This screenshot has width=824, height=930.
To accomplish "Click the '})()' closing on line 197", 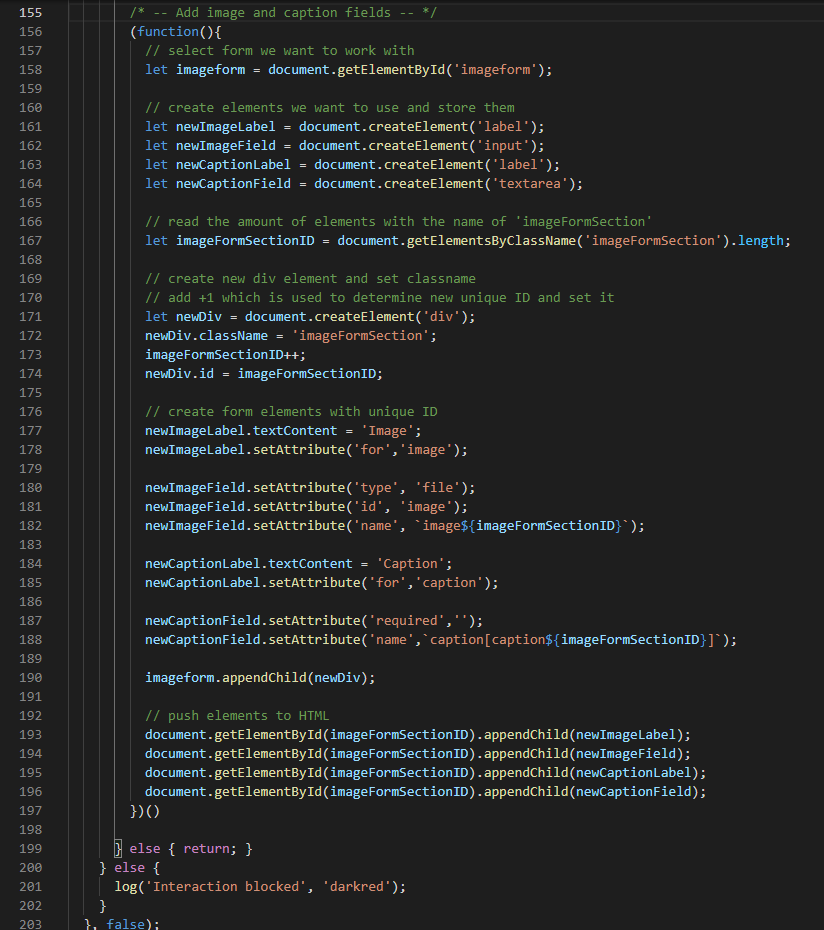I will click(x=145, y=810).
